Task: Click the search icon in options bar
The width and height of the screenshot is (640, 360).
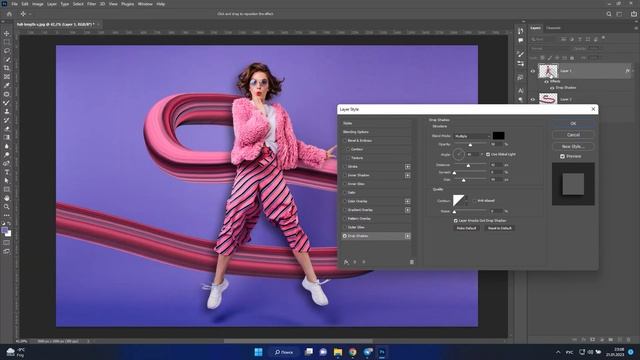Action: click(609, 14)
